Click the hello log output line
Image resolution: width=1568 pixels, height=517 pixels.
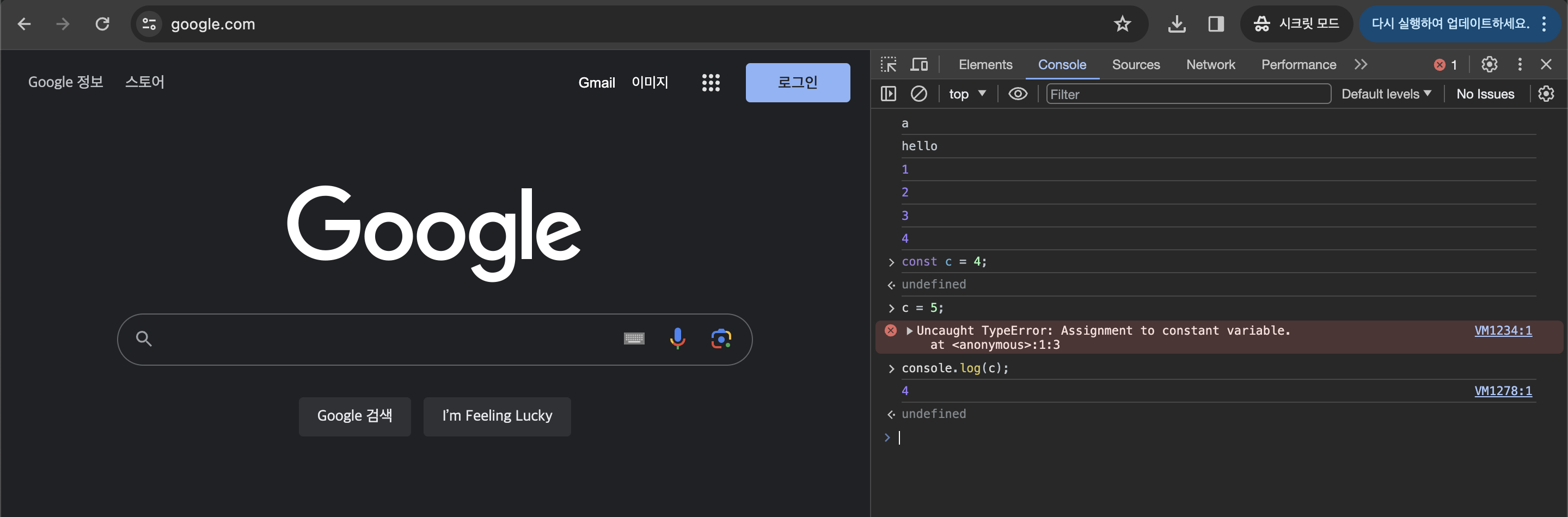coord(919,146)
